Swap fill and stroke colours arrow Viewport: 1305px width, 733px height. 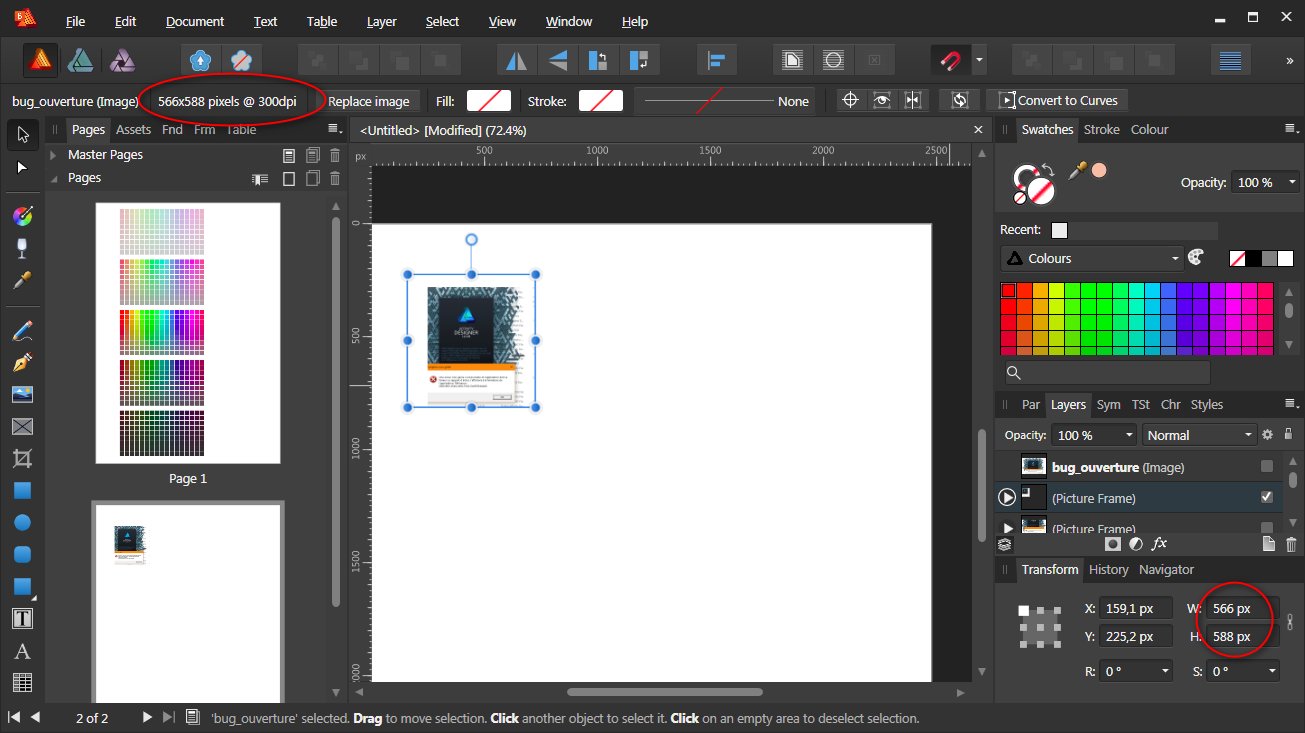tap(1049, 170)
